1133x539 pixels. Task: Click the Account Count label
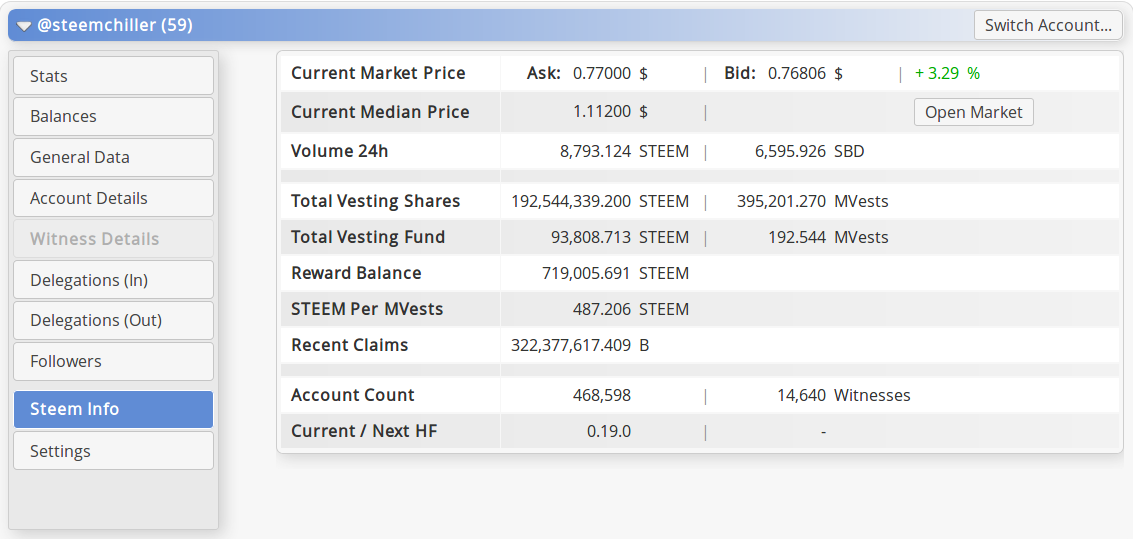(x=353, y=395)
